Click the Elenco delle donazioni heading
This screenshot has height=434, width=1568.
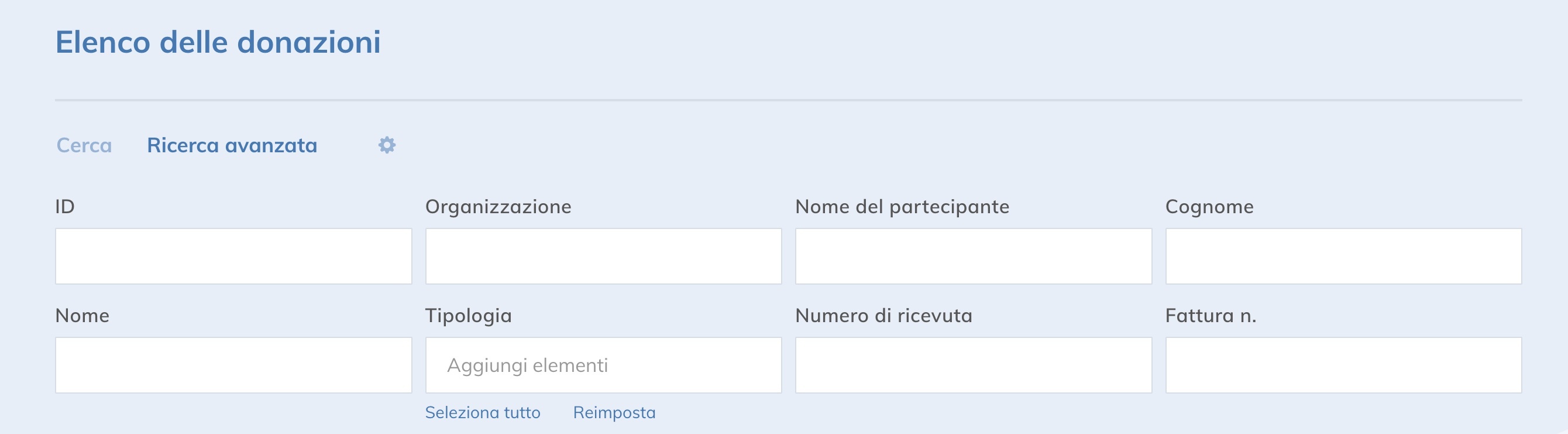tap(218, 43)
